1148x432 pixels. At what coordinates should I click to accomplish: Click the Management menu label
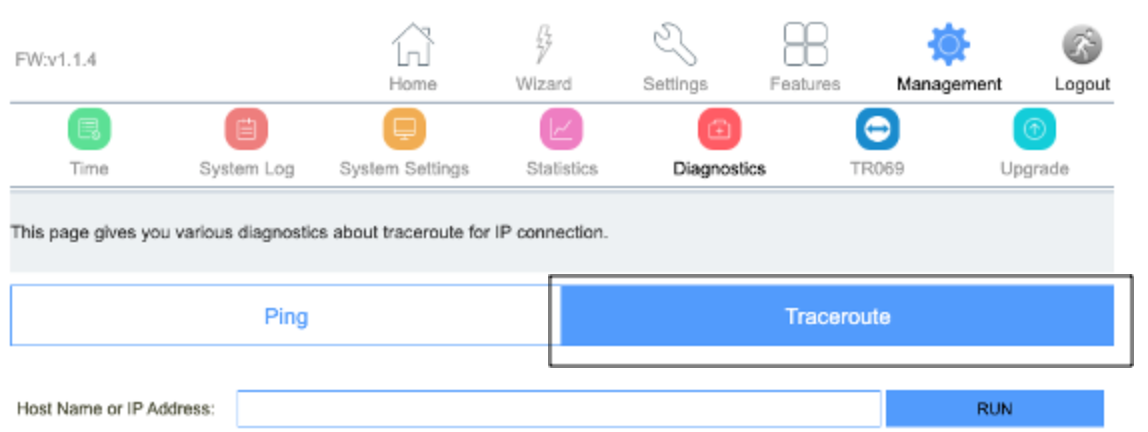coord(949,84)
